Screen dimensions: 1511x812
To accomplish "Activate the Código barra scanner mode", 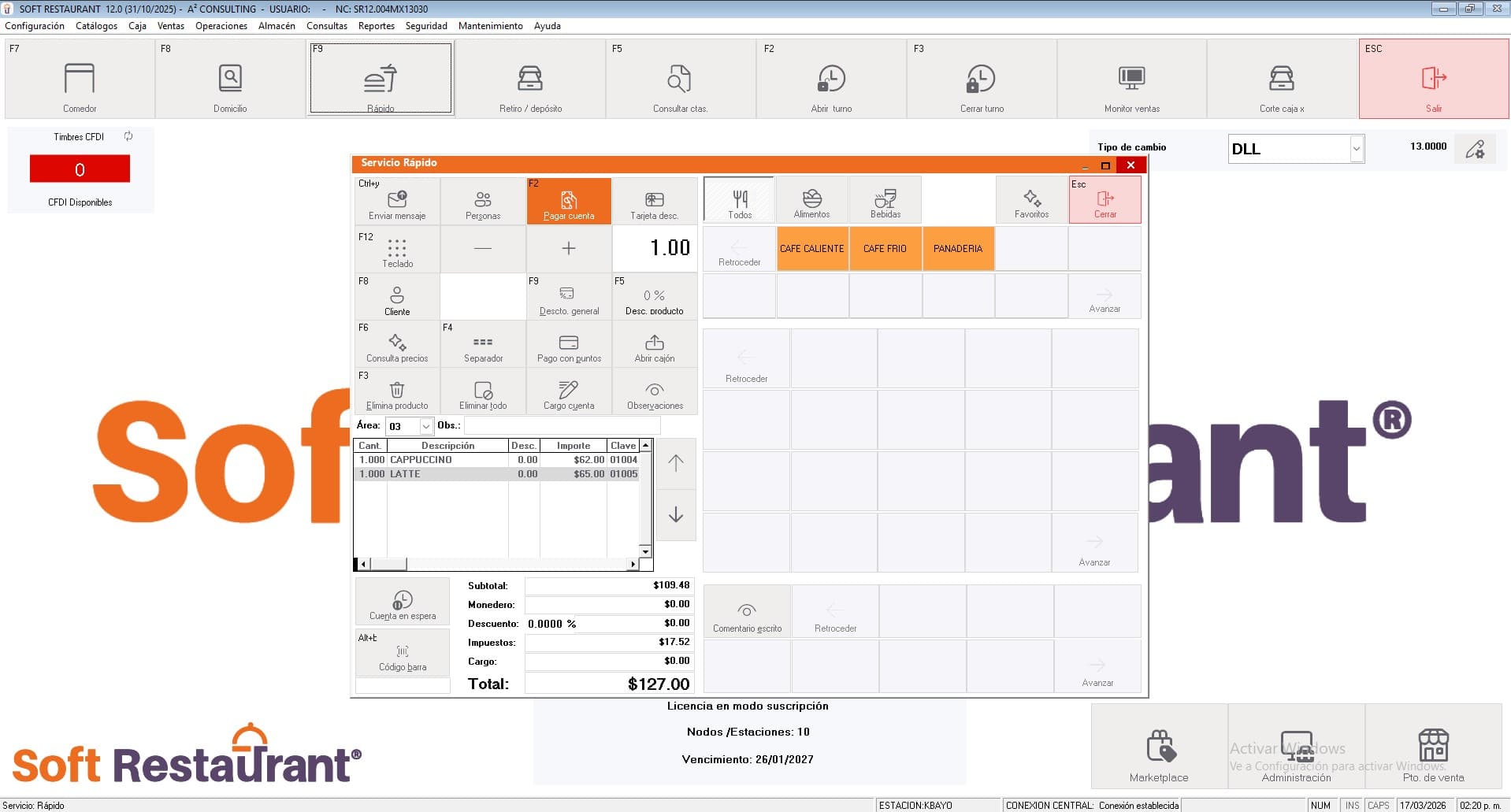I will pos(402,654).
